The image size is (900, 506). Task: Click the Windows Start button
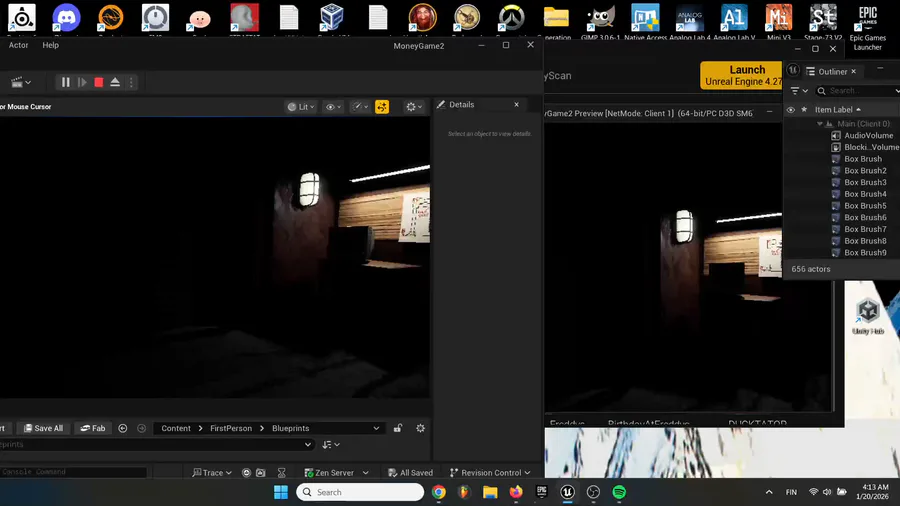point(281,492)
